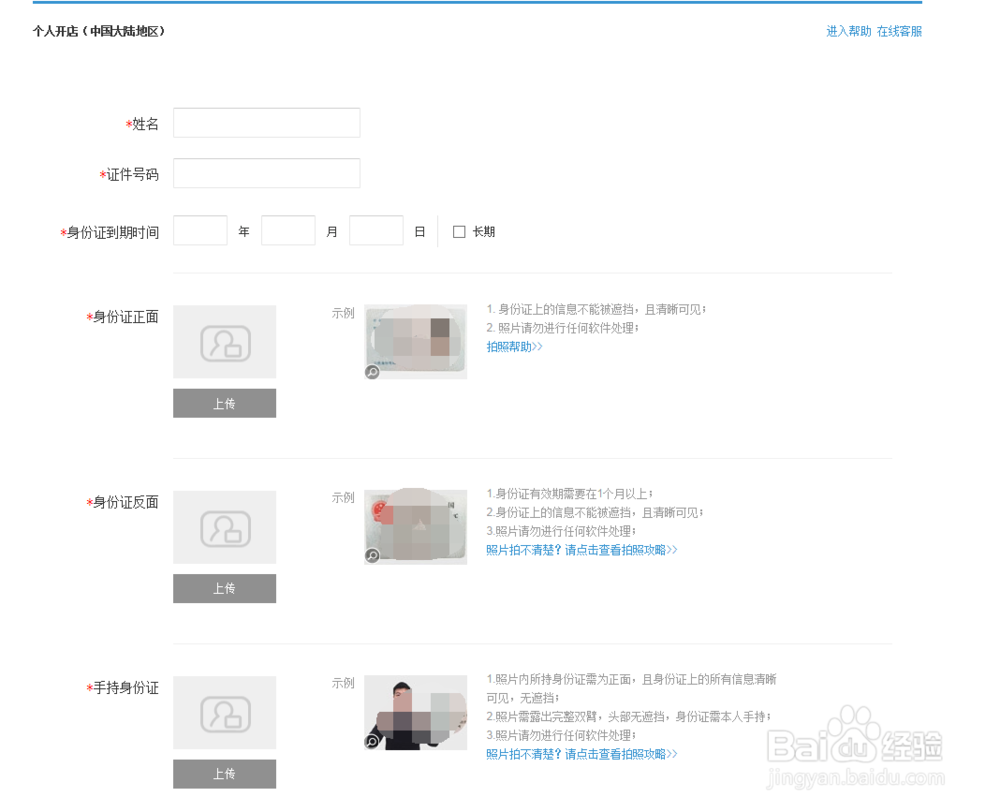Click the person placeholder icon under 身份证正面
1000x812 pixels.
[224, 341]
